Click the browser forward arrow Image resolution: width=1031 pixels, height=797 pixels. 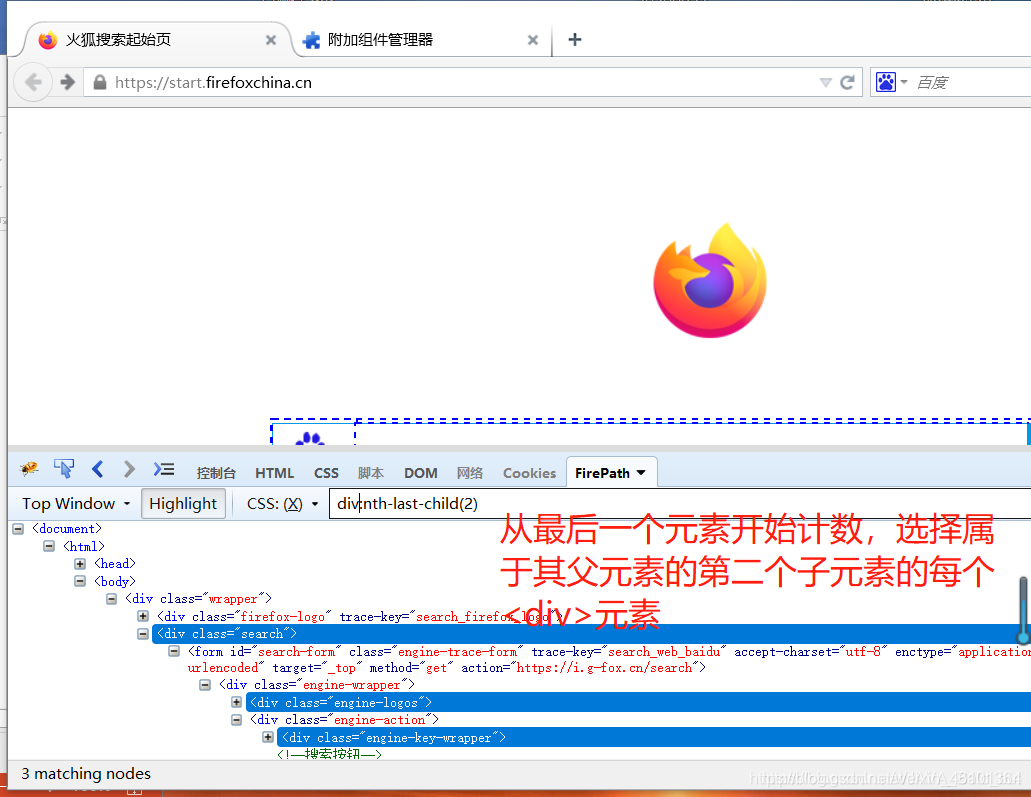click(x=67, y=82)
